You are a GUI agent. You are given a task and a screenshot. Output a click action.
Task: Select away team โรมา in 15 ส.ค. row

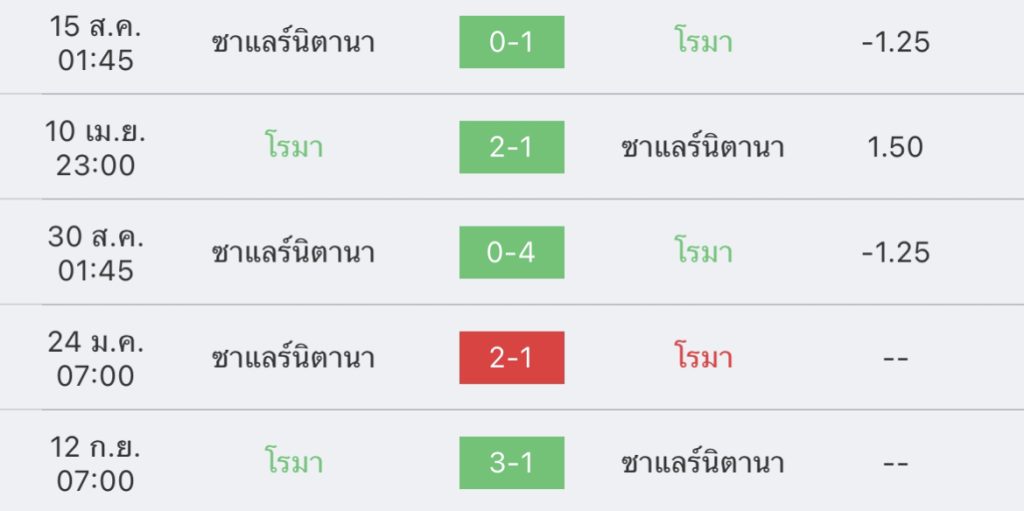703,43
